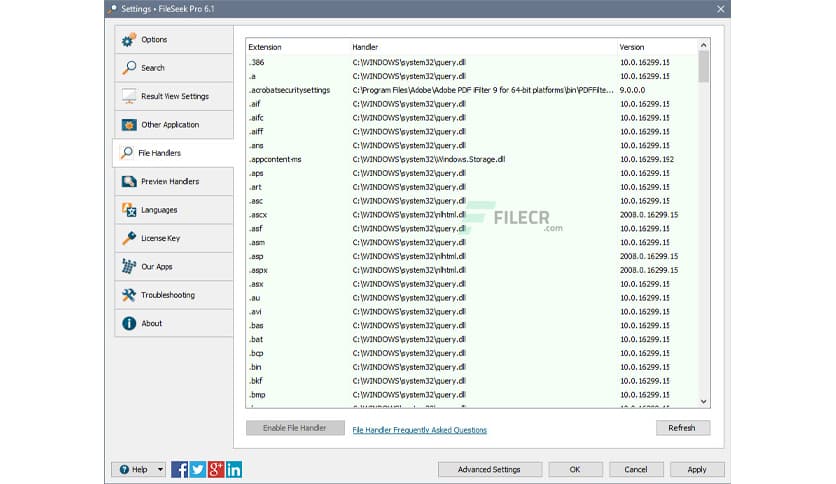Click the Twitter icon
Viewport: 836px width, 484px height.
(198, 470)
